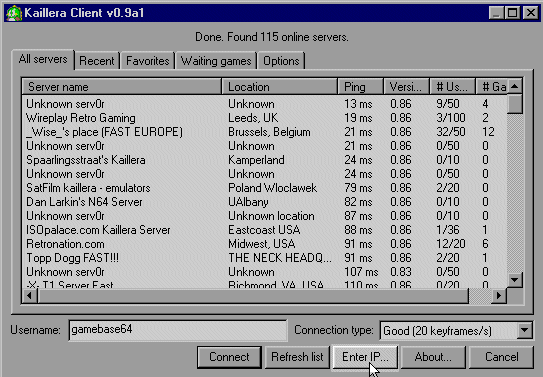This screenshot has width=543, height=377.
Task: Click the Kaillera app icon in title bar
Action: coord(14,13)
